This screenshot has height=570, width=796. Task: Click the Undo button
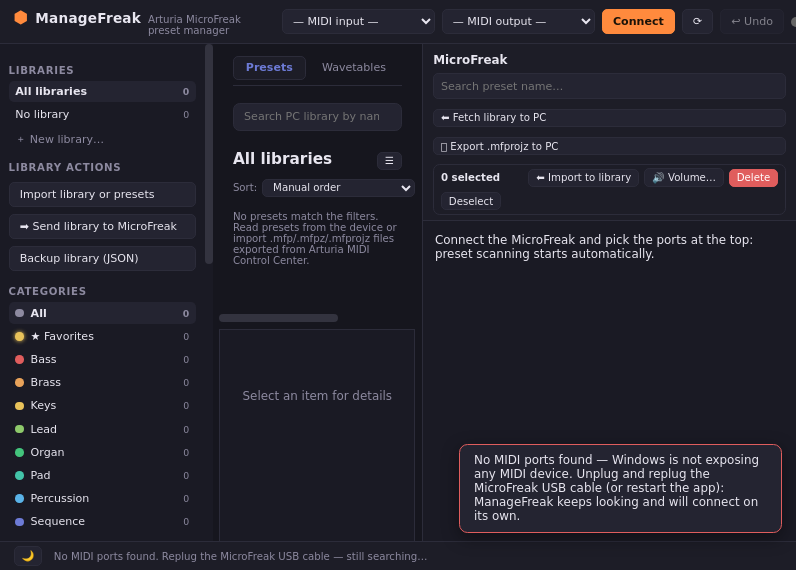tap(752, 21)
